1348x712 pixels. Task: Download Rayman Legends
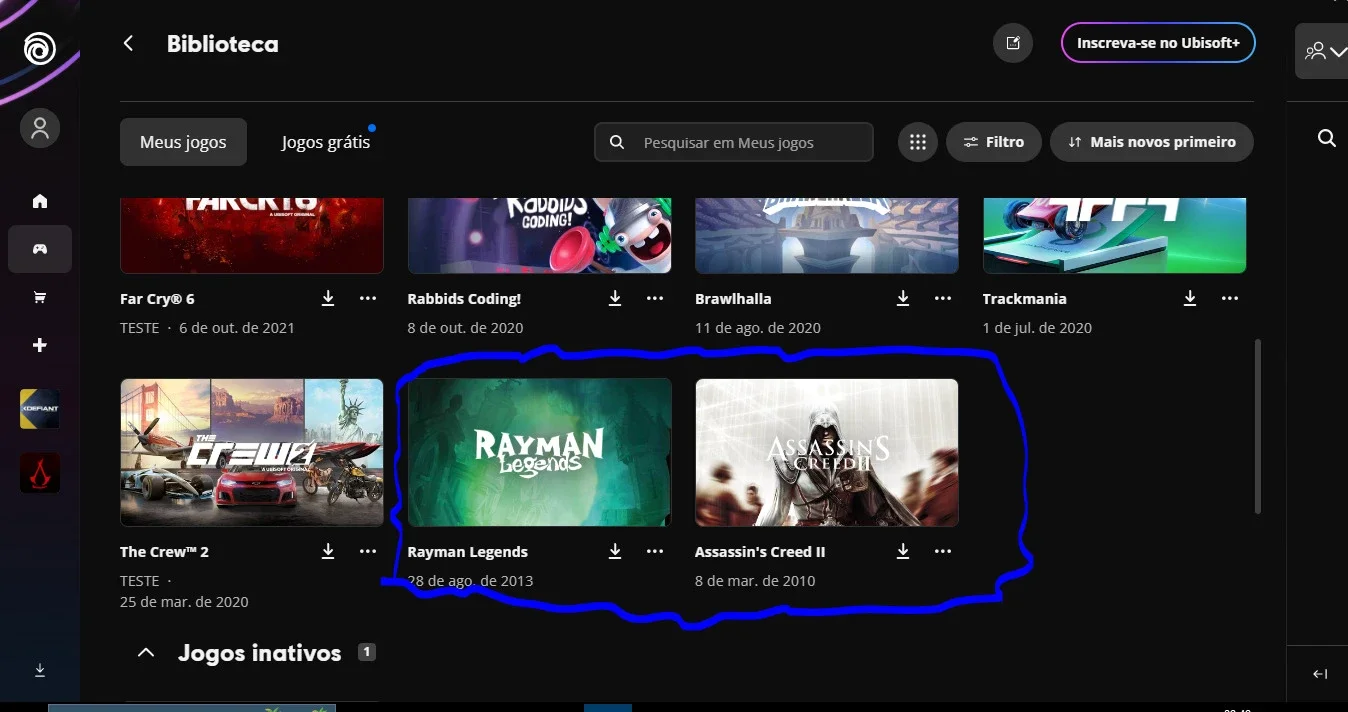point(615,551)
